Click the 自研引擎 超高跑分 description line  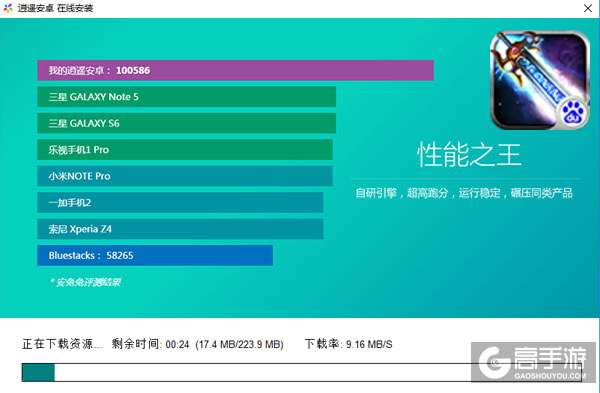[x=464, y=193]
